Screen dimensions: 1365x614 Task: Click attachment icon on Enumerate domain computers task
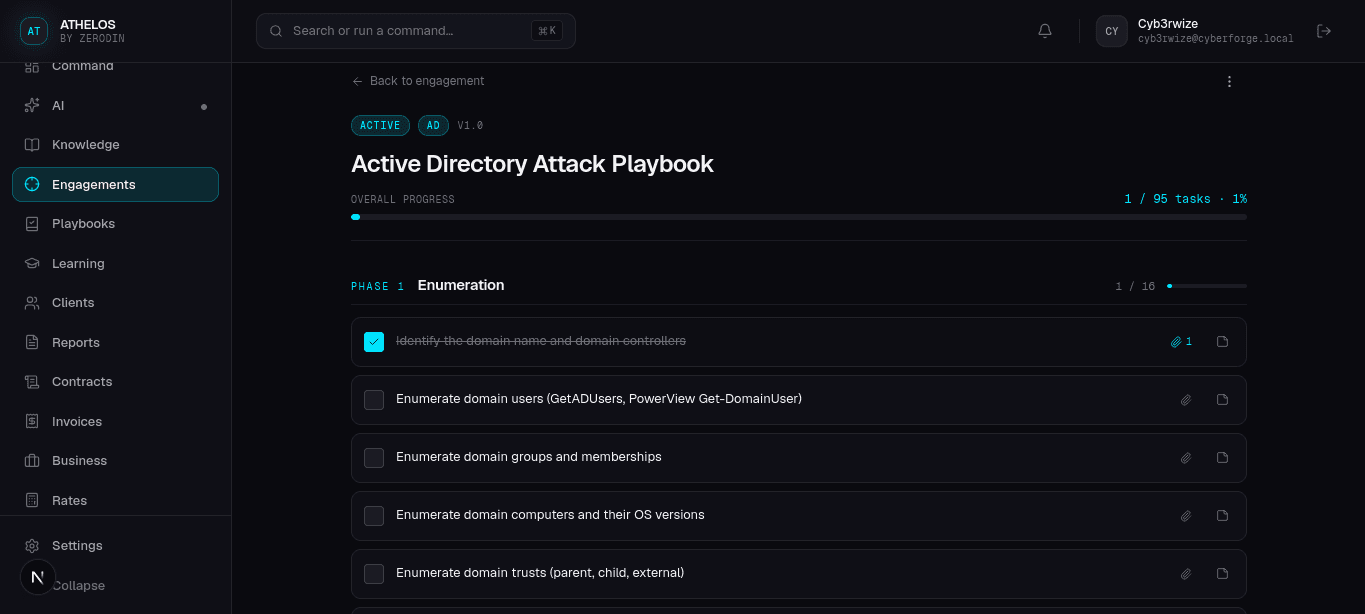[1186, 516]
